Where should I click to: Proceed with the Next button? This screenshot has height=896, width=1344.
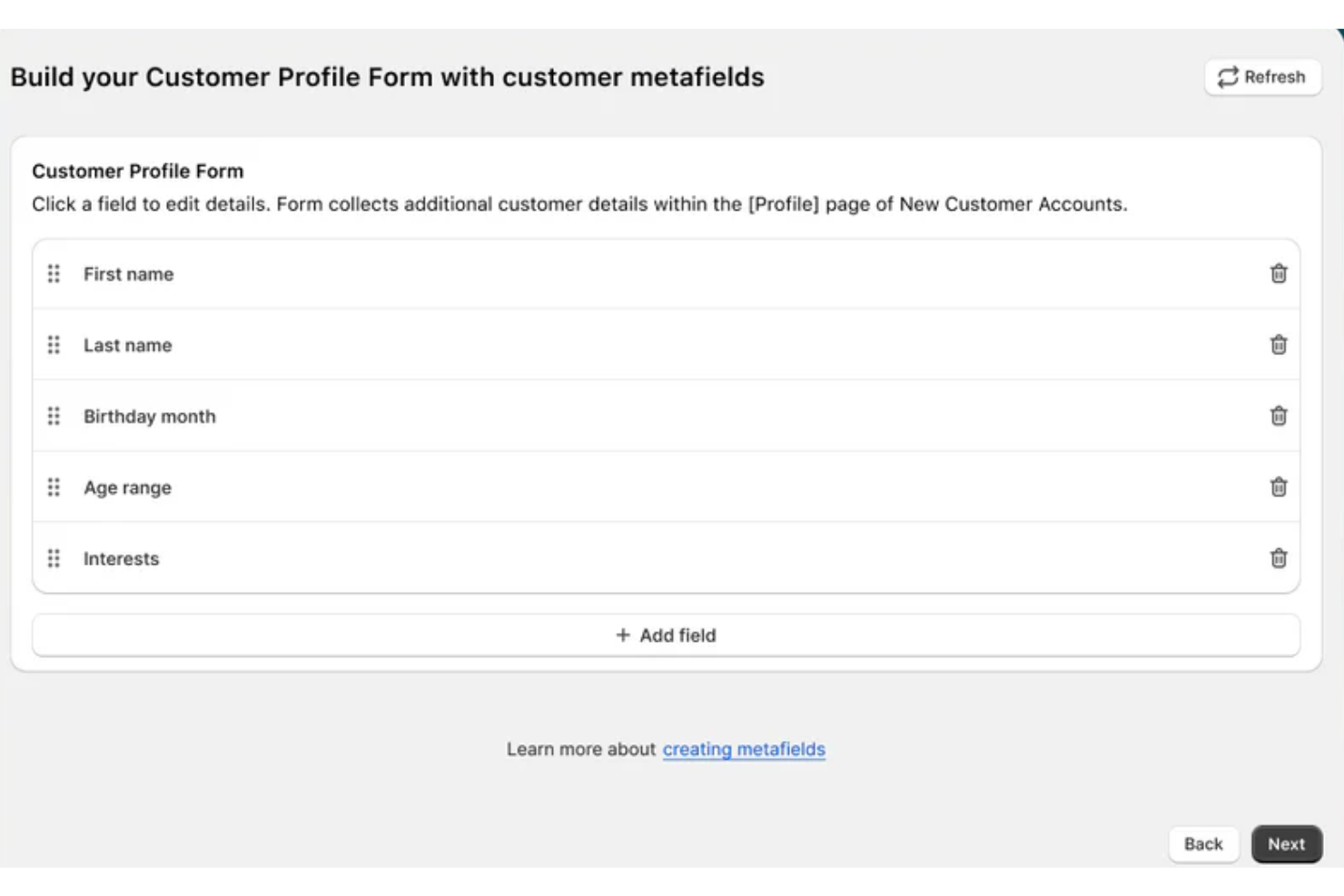tap(1286, 844)
